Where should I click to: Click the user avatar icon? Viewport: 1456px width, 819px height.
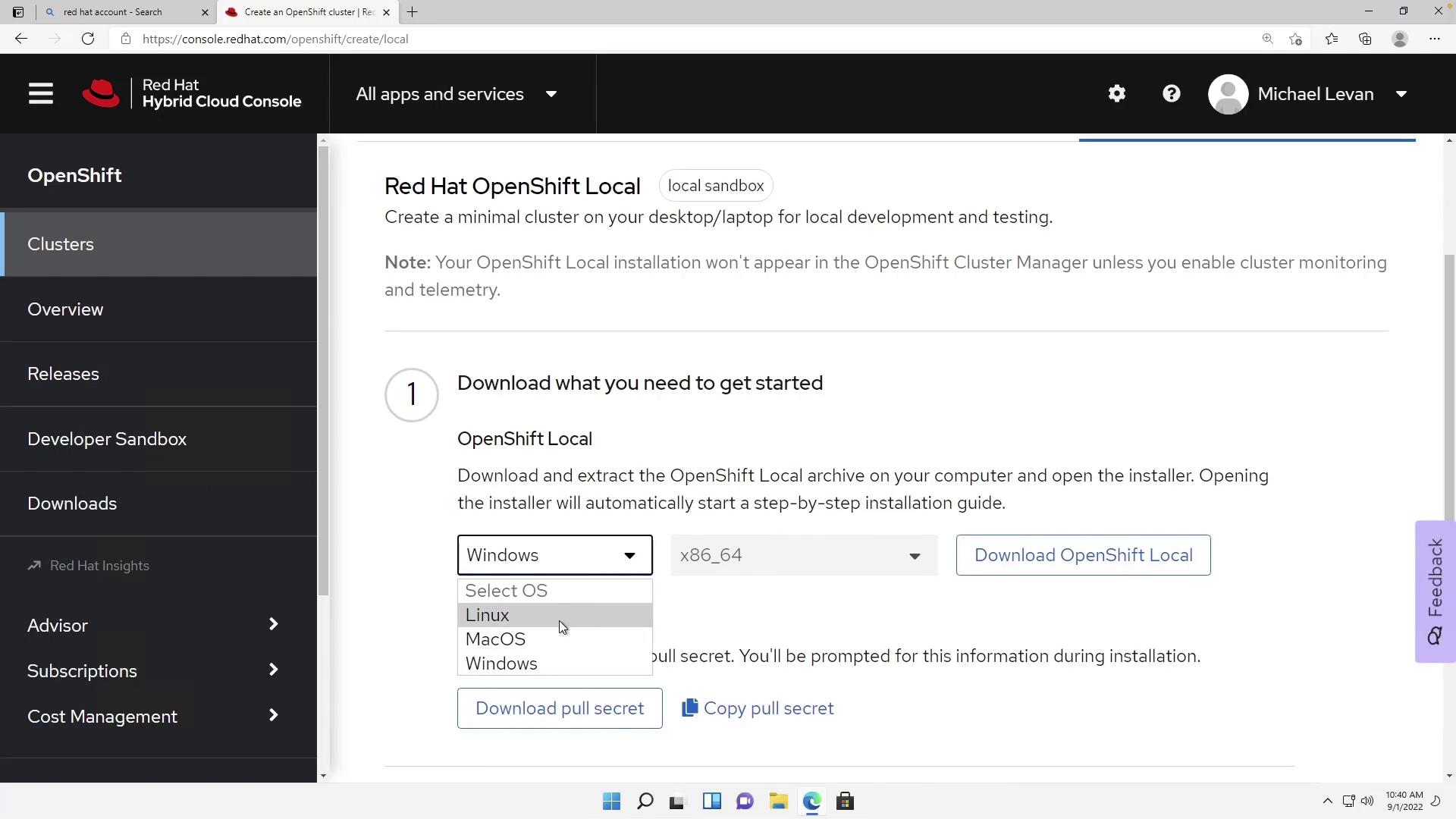[1228, 94]
